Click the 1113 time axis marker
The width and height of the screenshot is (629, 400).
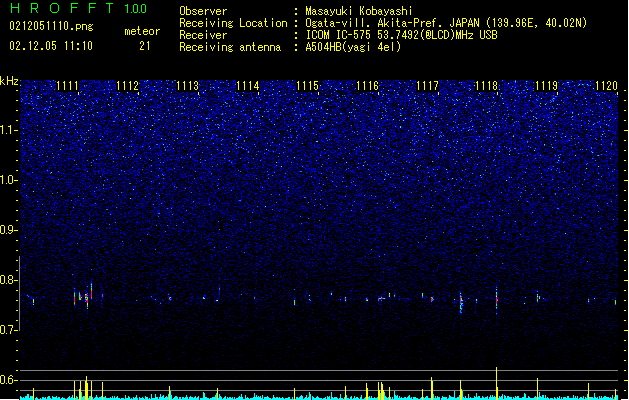coord(187,86)
